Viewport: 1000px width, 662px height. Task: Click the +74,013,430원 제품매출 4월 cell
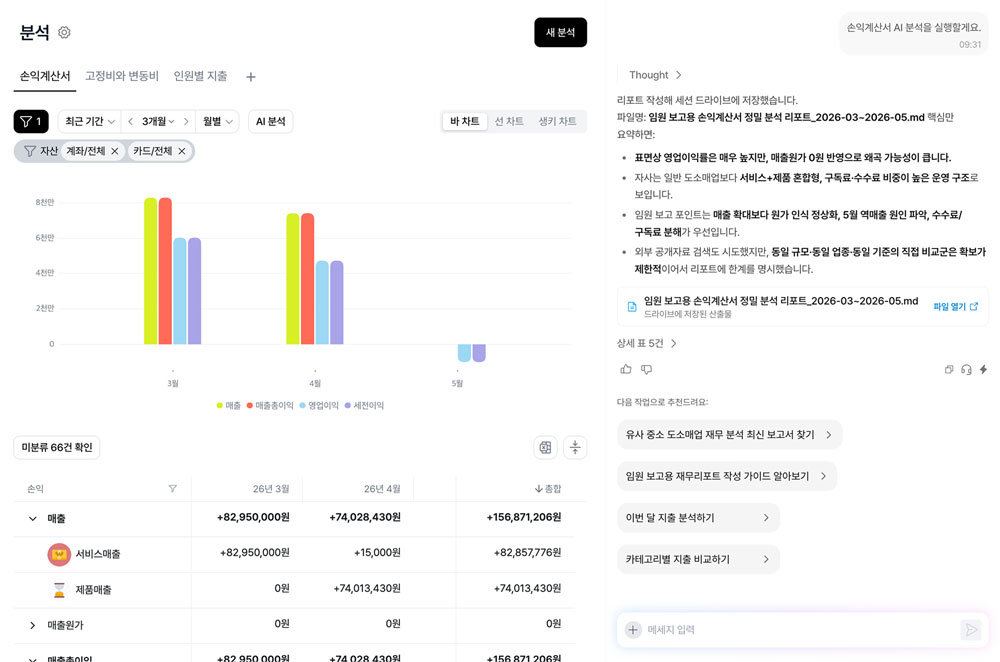coord(367,588)
